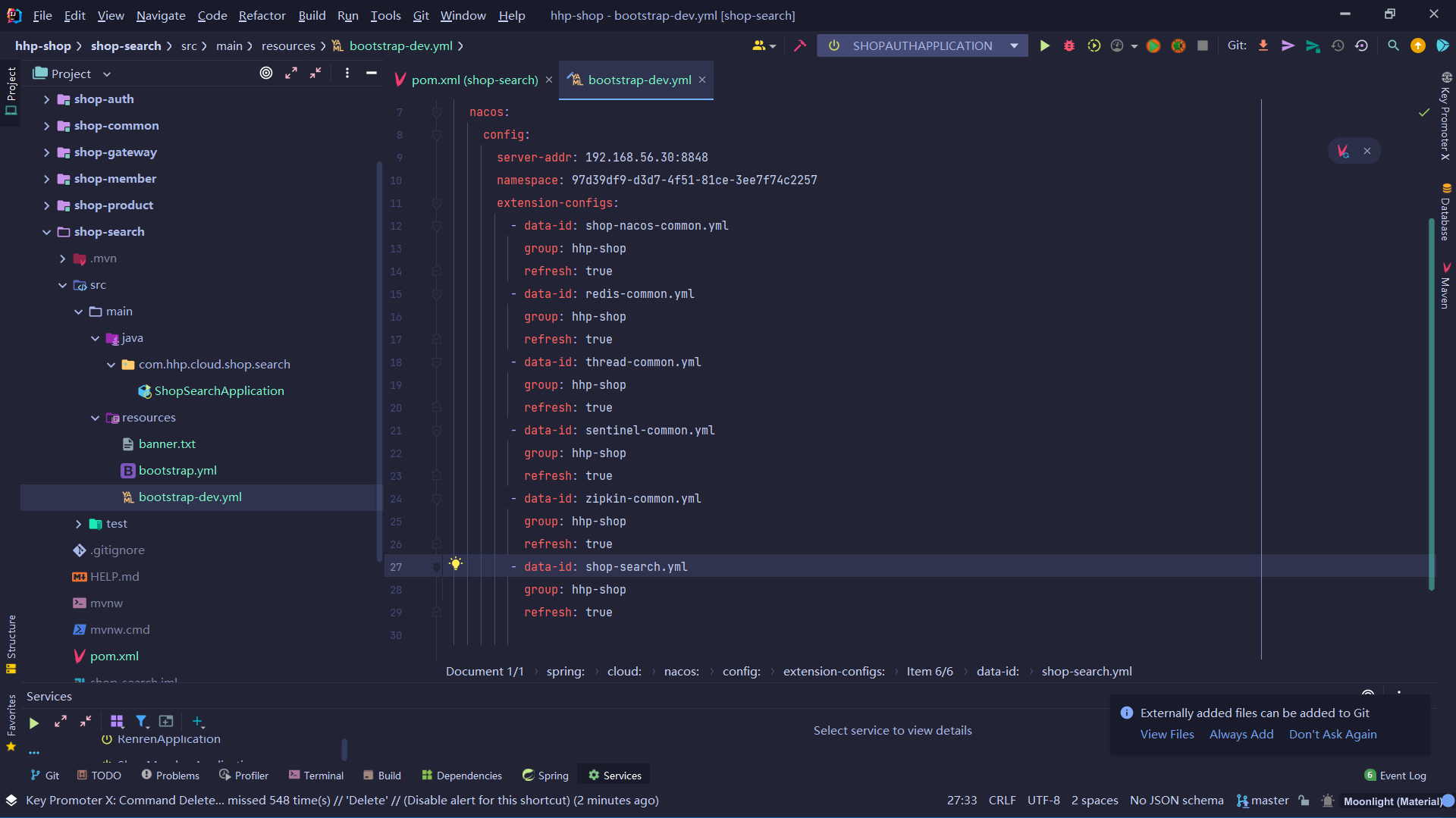
Task: Open the Maven tool window
Action: (x=1445, y=286)
